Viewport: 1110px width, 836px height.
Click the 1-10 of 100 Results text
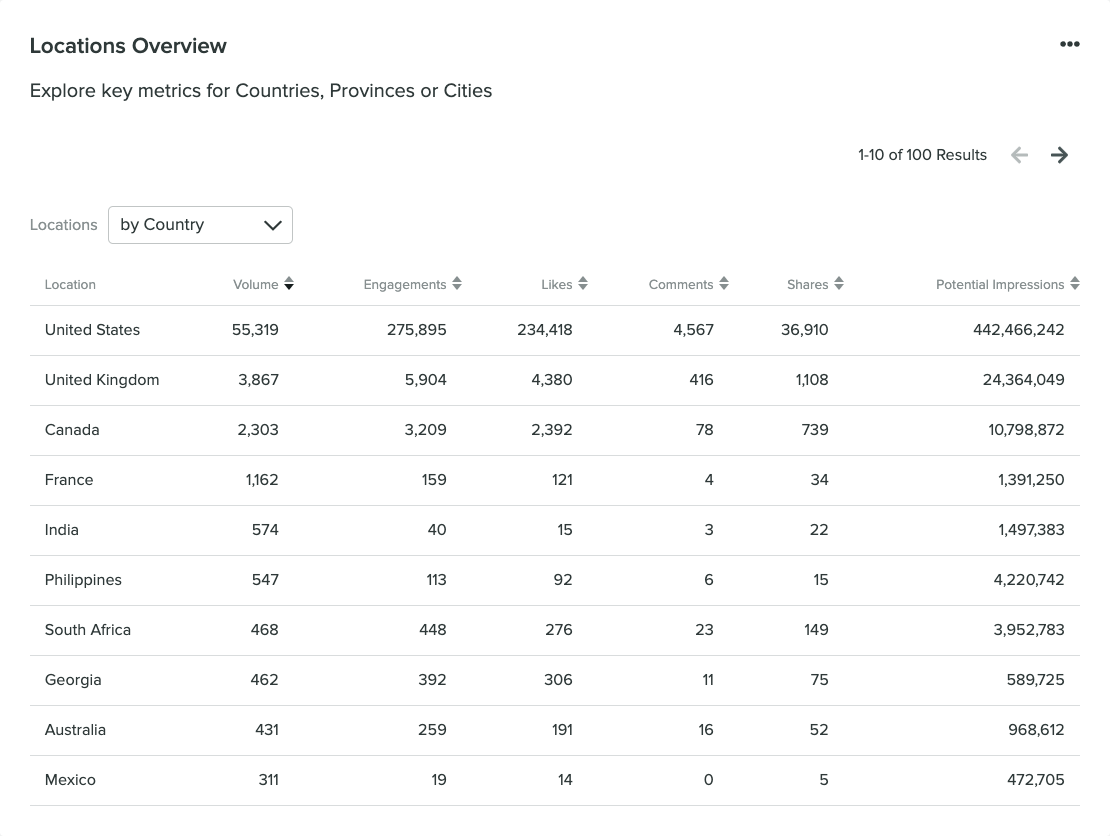[x=922, y=155]
